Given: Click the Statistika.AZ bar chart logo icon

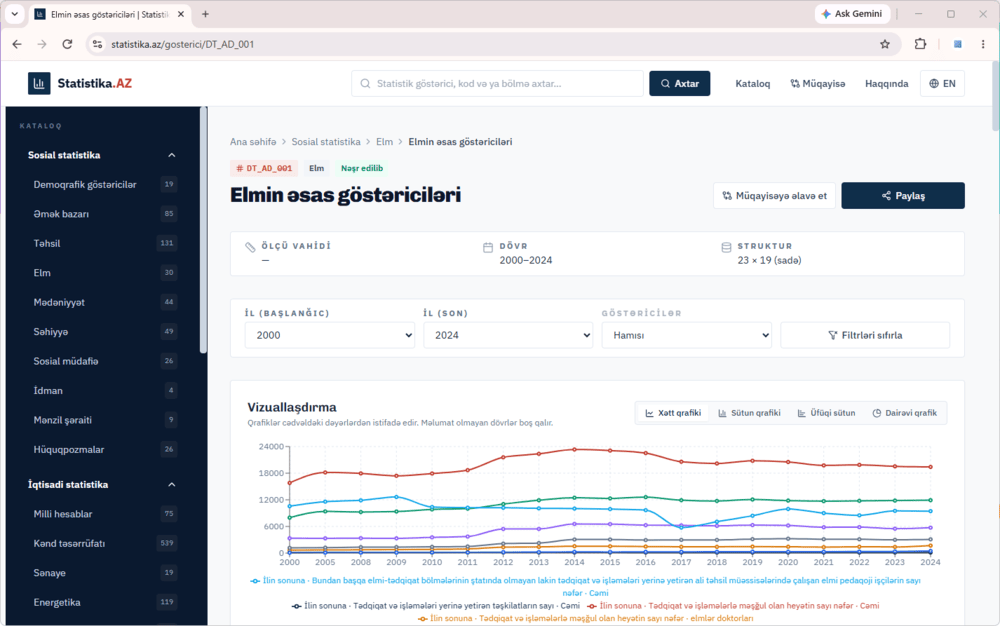Looking at the screenshot, I should pos(39,84).
